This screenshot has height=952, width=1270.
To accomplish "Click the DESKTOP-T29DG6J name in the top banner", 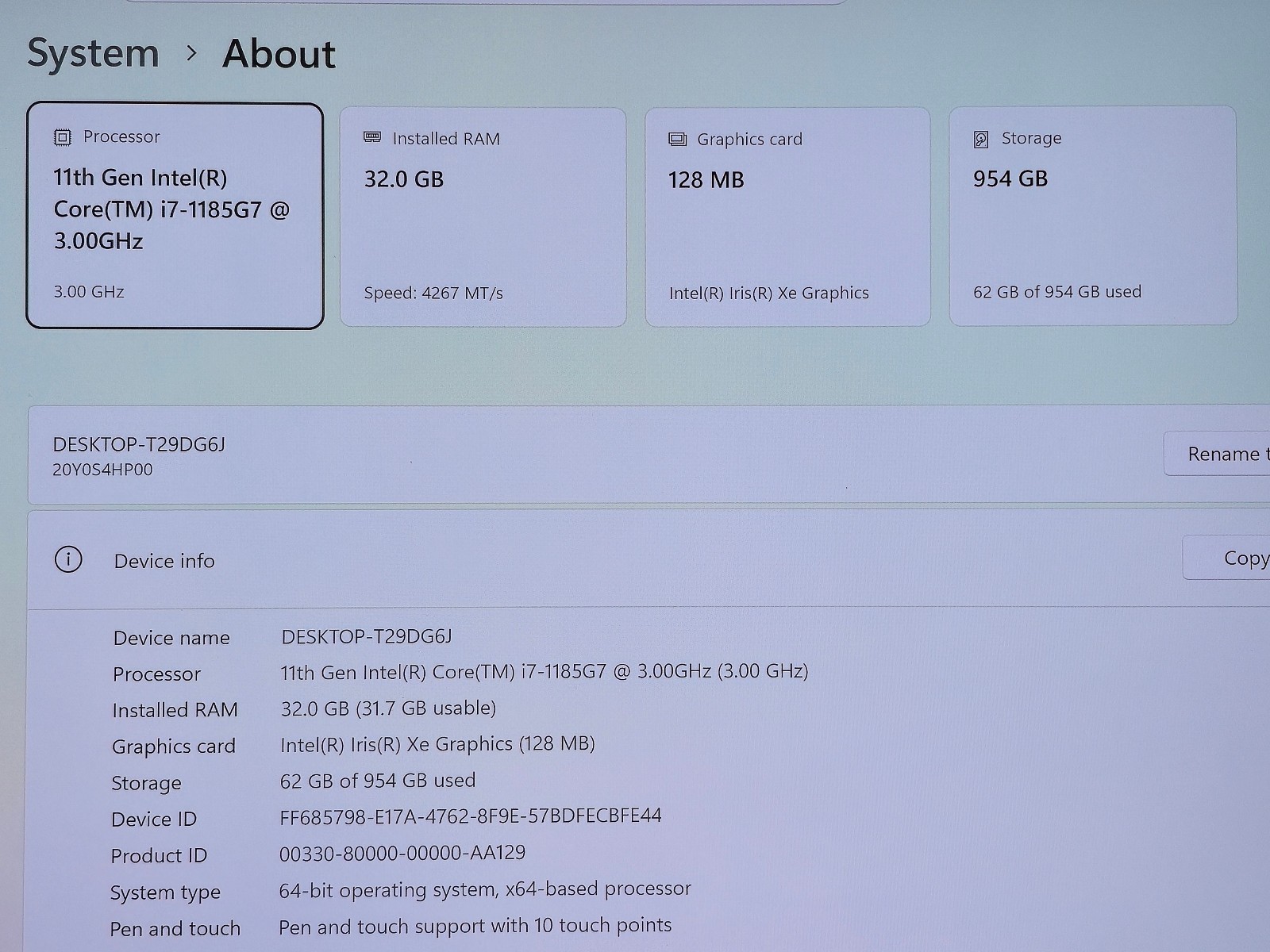I will point(139,444).
